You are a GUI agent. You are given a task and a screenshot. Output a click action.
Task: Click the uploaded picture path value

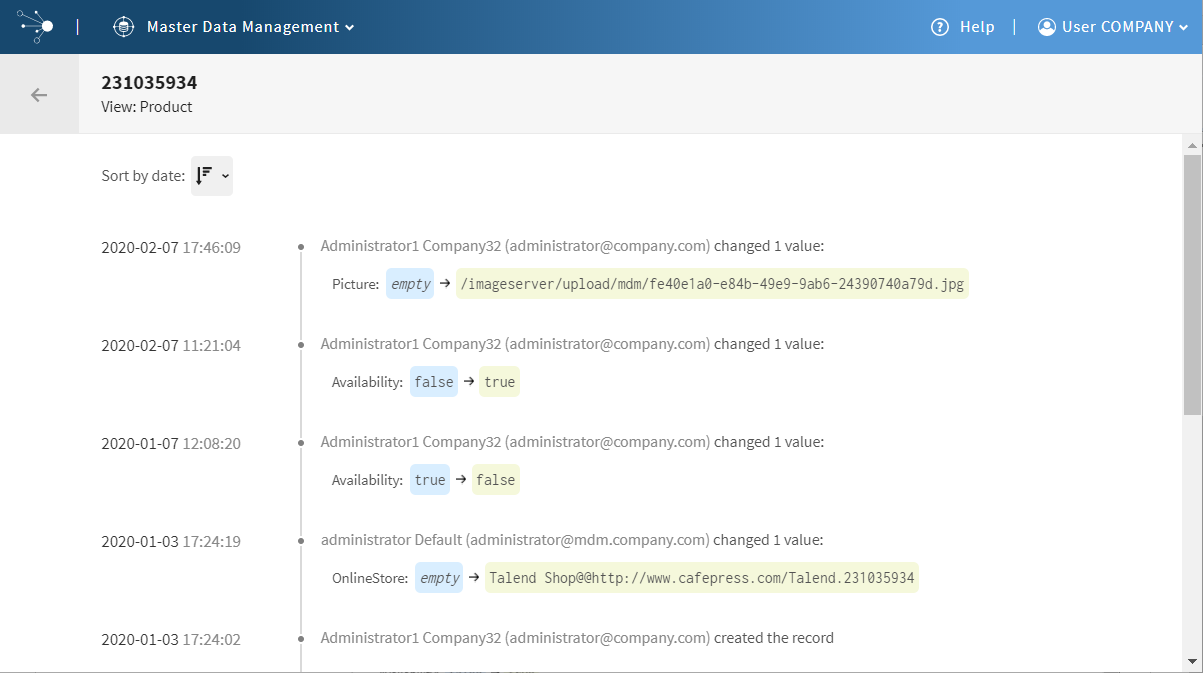(x=712, y=284)
